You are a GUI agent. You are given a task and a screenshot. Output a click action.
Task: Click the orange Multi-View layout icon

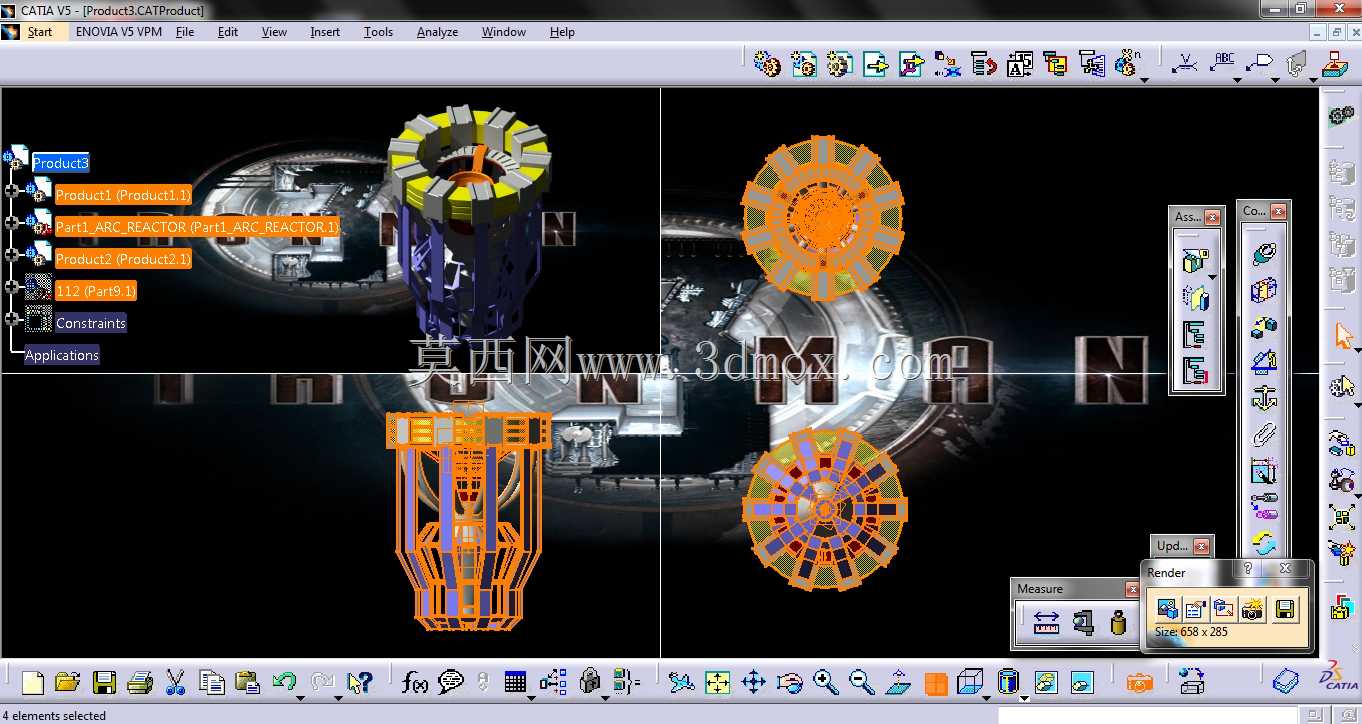tap(935, 683)
